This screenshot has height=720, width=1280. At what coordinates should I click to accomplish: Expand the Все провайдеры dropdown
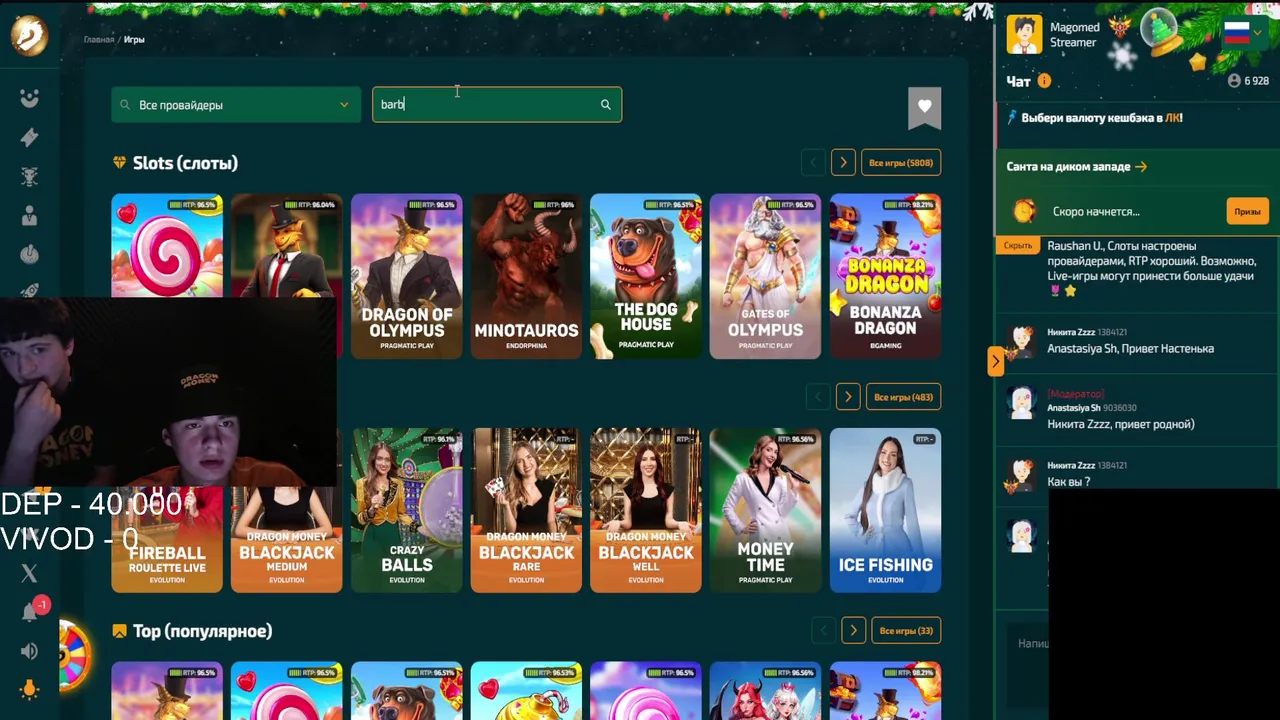(236, 105)
